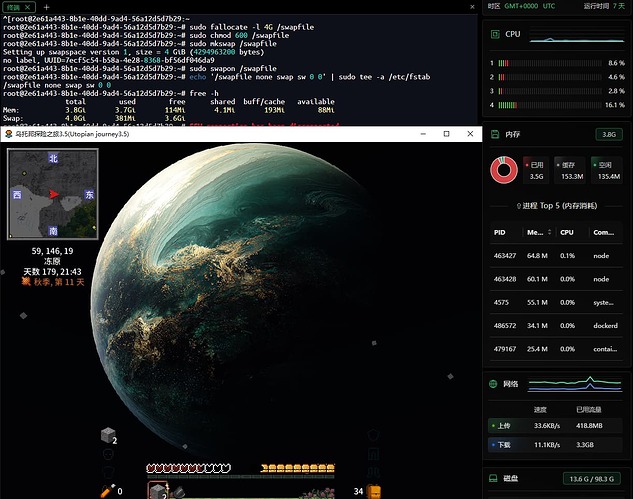
Task: Click the stone block item icon with count 2
Action: tap(108, 435)
